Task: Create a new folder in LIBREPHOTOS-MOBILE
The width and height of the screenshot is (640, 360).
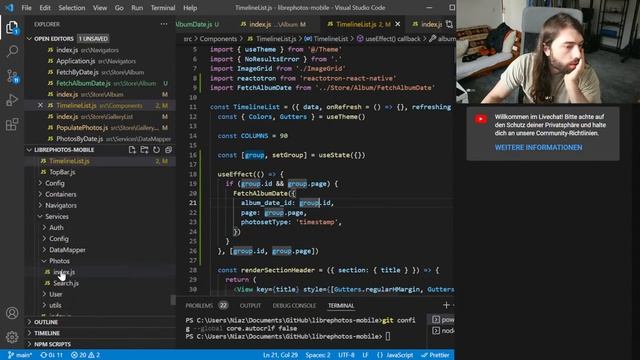Action: click(x=144, y=150)
